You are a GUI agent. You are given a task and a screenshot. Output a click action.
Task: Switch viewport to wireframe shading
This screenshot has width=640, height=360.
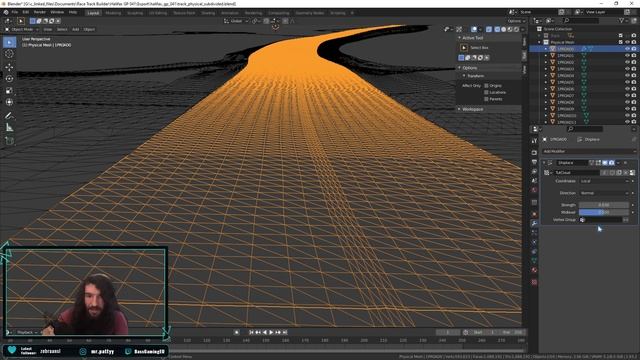pyautogui.click(x=497, y=29)
